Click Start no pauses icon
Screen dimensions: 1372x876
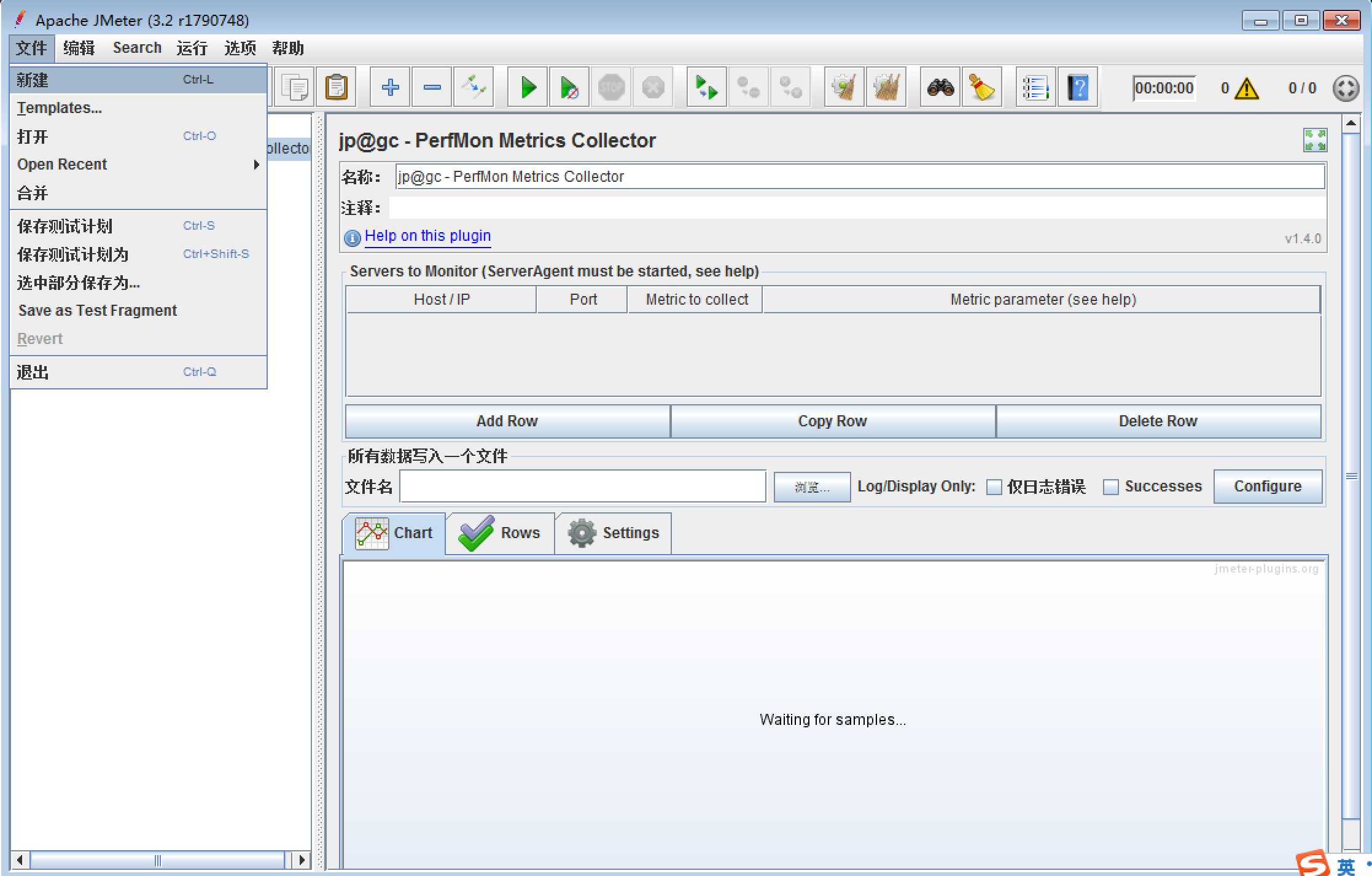click(569, 87)
